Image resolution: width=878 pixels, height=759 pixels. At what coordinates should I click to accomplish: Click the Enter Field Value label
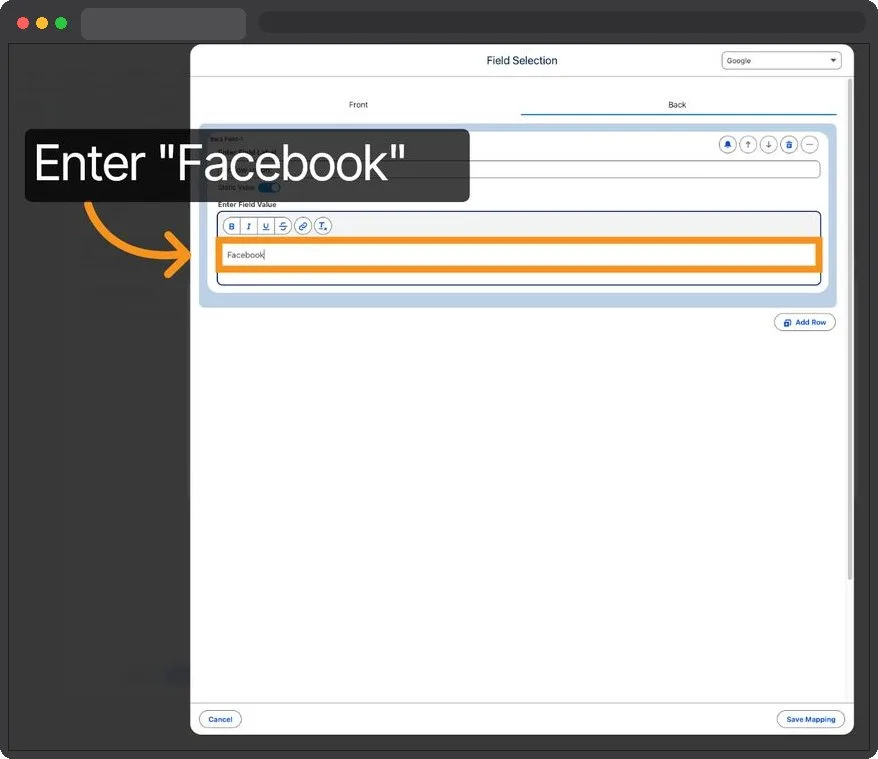click(247, 205)
